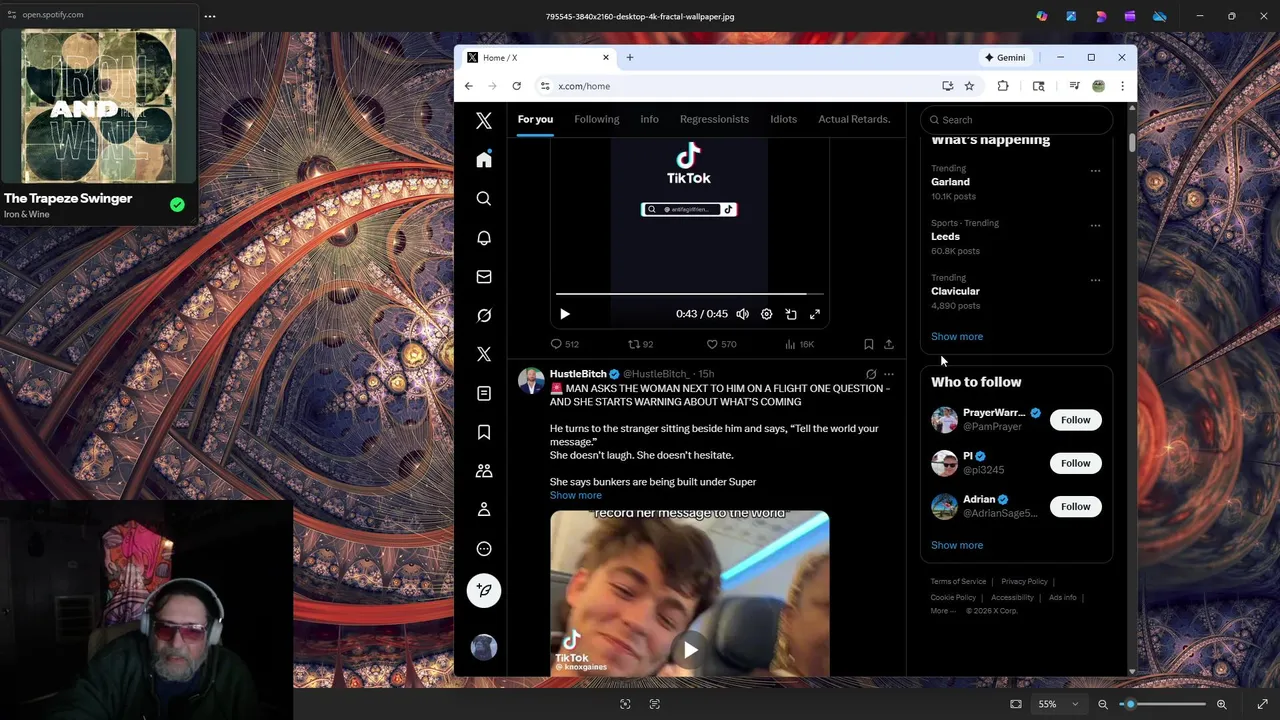The width and height of the screenshot is (1280, 720).
Task: Reply to post with 512 comments
Action: point(565,344)
